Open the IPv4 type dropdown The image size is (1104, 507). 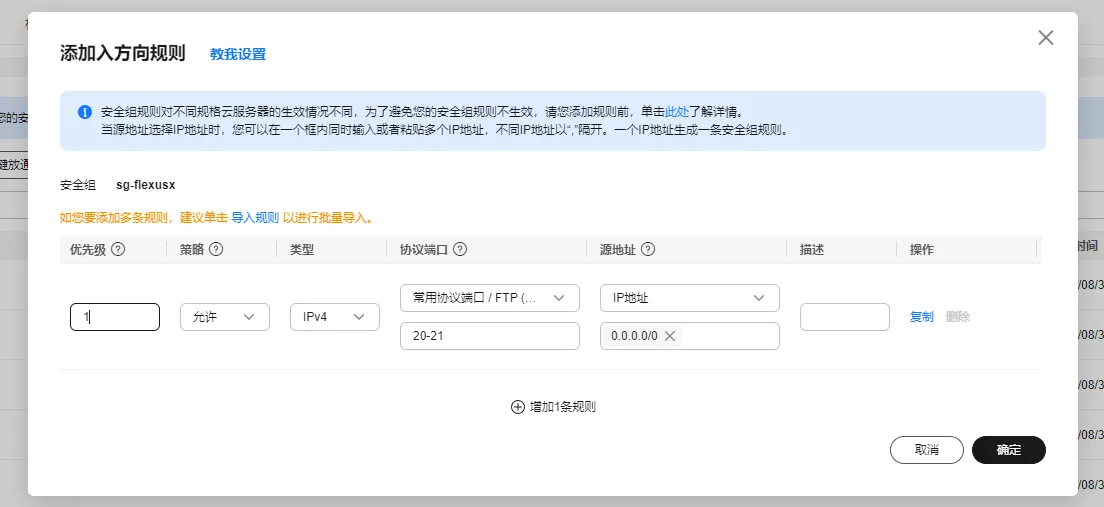pyautogui.click(x=335, y=317)
